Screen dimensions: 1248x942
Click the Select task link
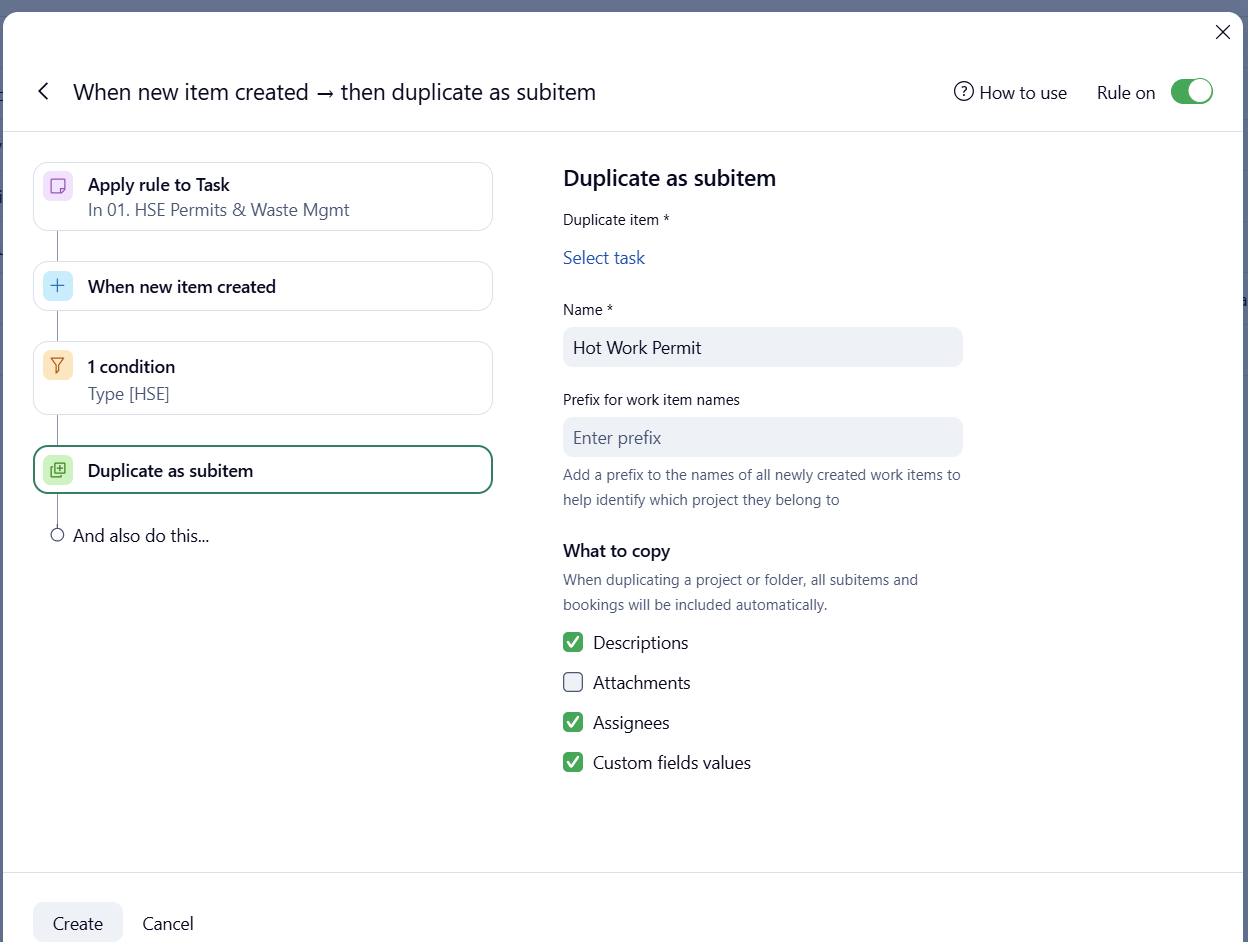tap(604, 258)
